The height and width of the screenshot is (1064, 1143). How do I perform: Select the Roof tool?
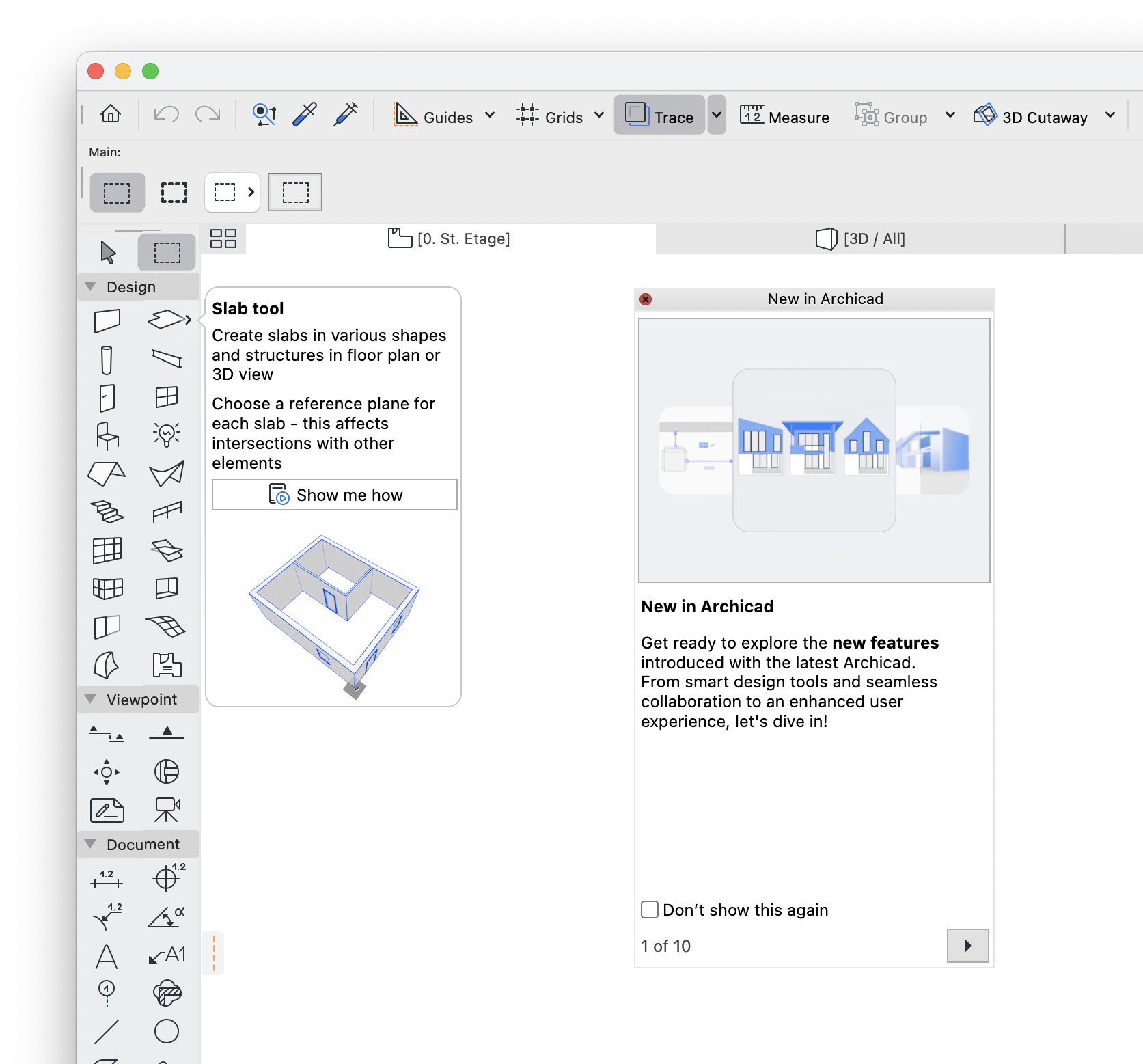(x=107, y=474)
